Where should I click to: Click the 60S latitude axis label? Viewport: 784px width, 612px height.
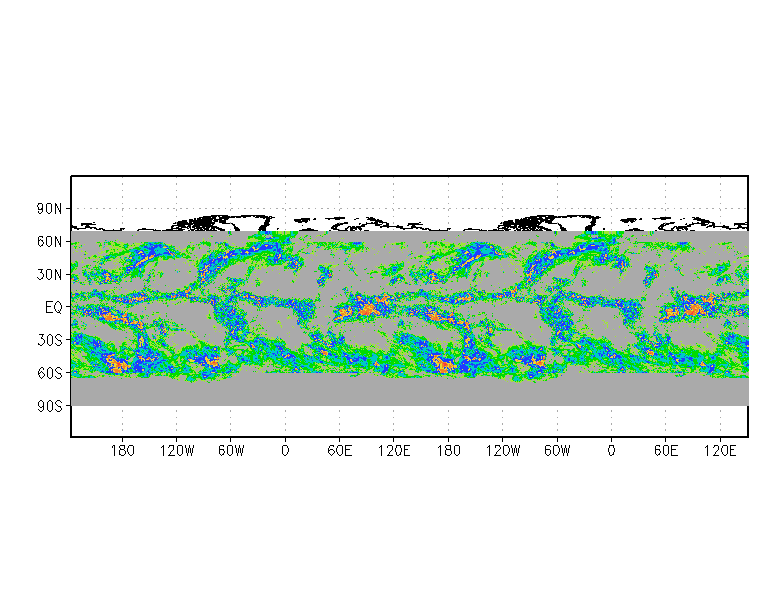(x=49, y=373)
